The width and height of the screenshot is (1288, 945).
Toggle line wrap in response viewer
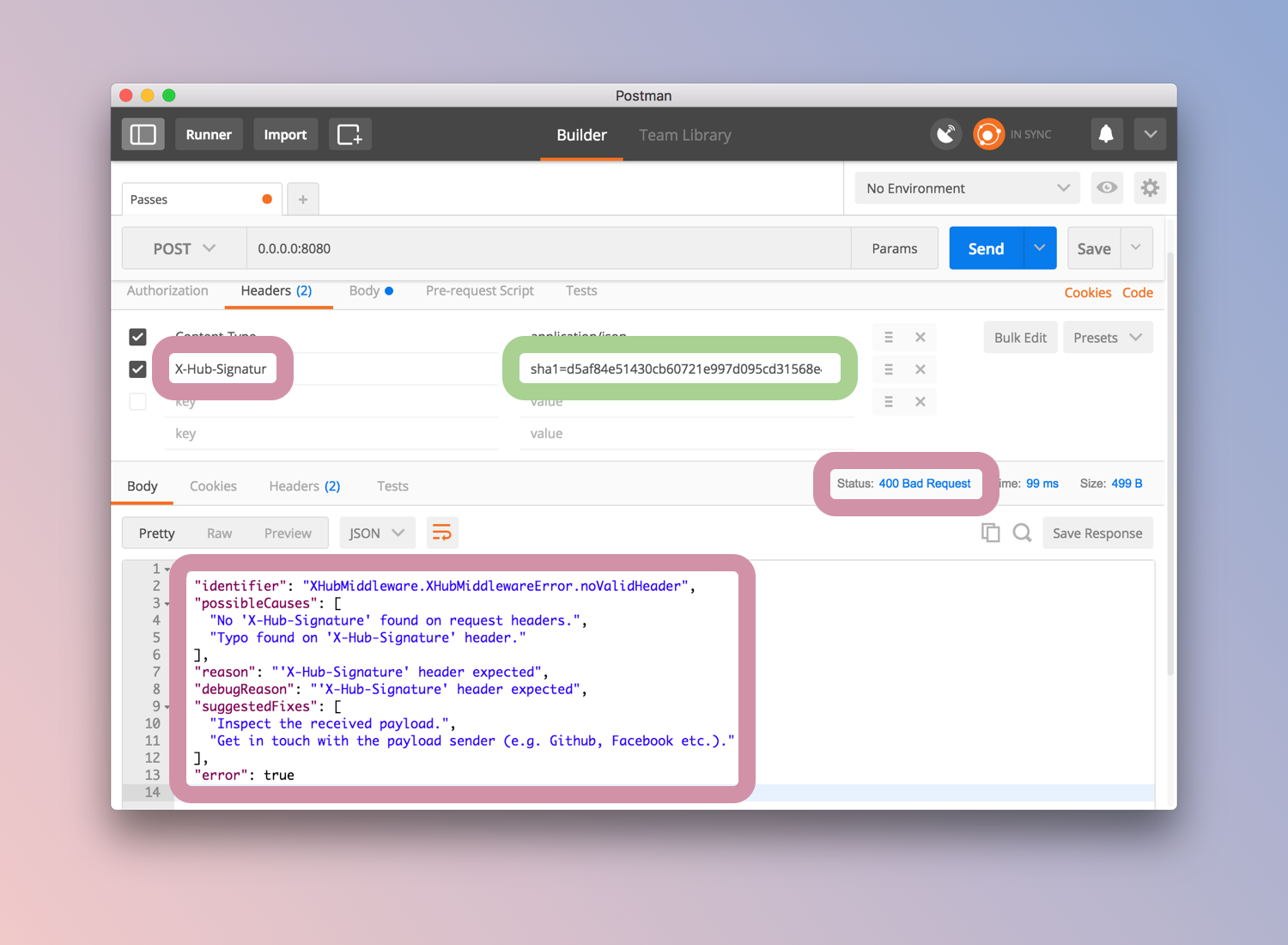point(442,533)
